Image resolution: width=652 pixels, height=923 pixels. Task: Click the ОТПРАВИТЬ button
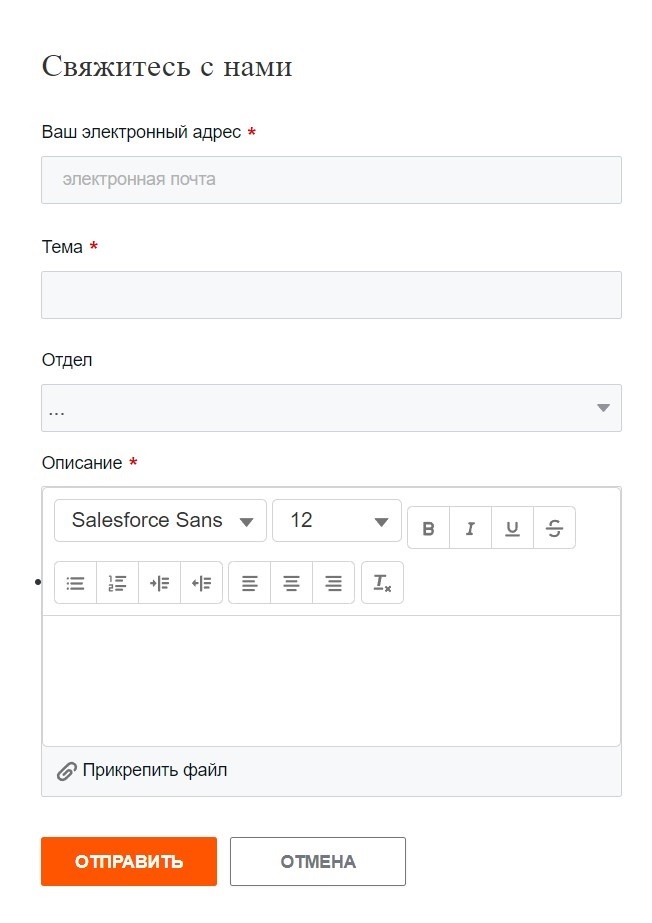[129, 862]
